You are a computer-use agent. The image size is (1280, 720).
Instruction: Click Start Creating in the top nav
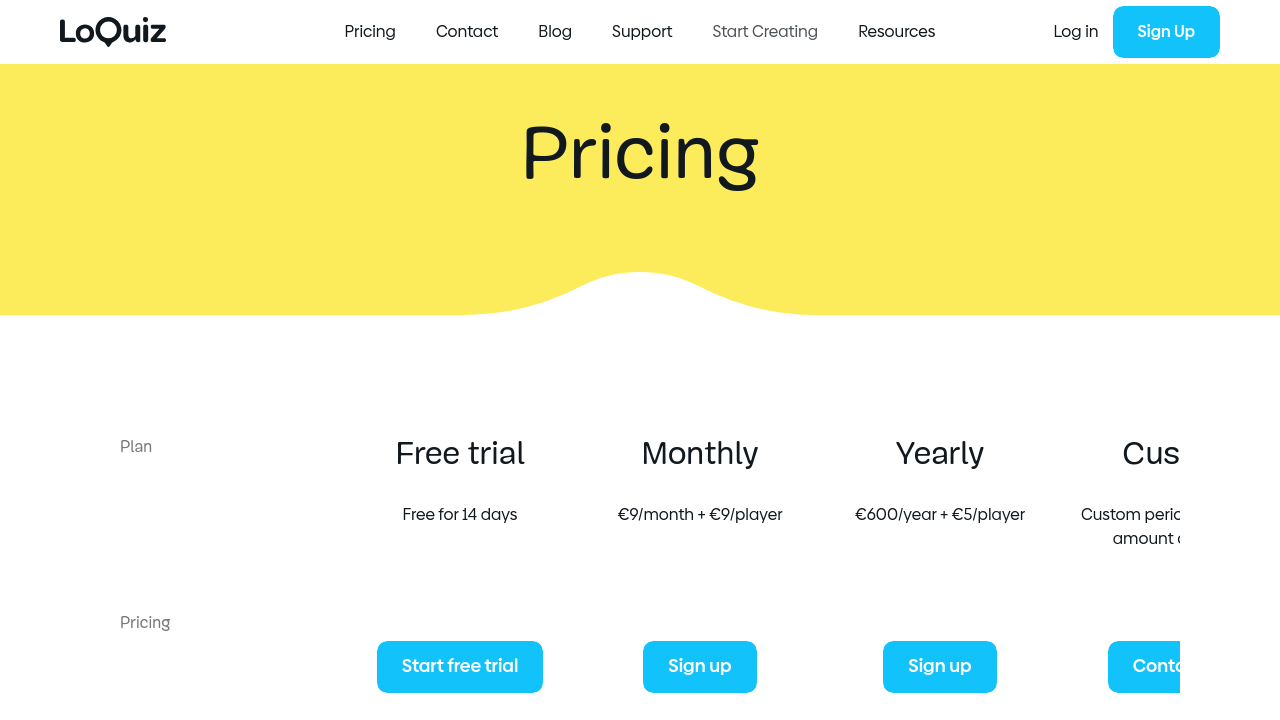(x=765, y=32)
